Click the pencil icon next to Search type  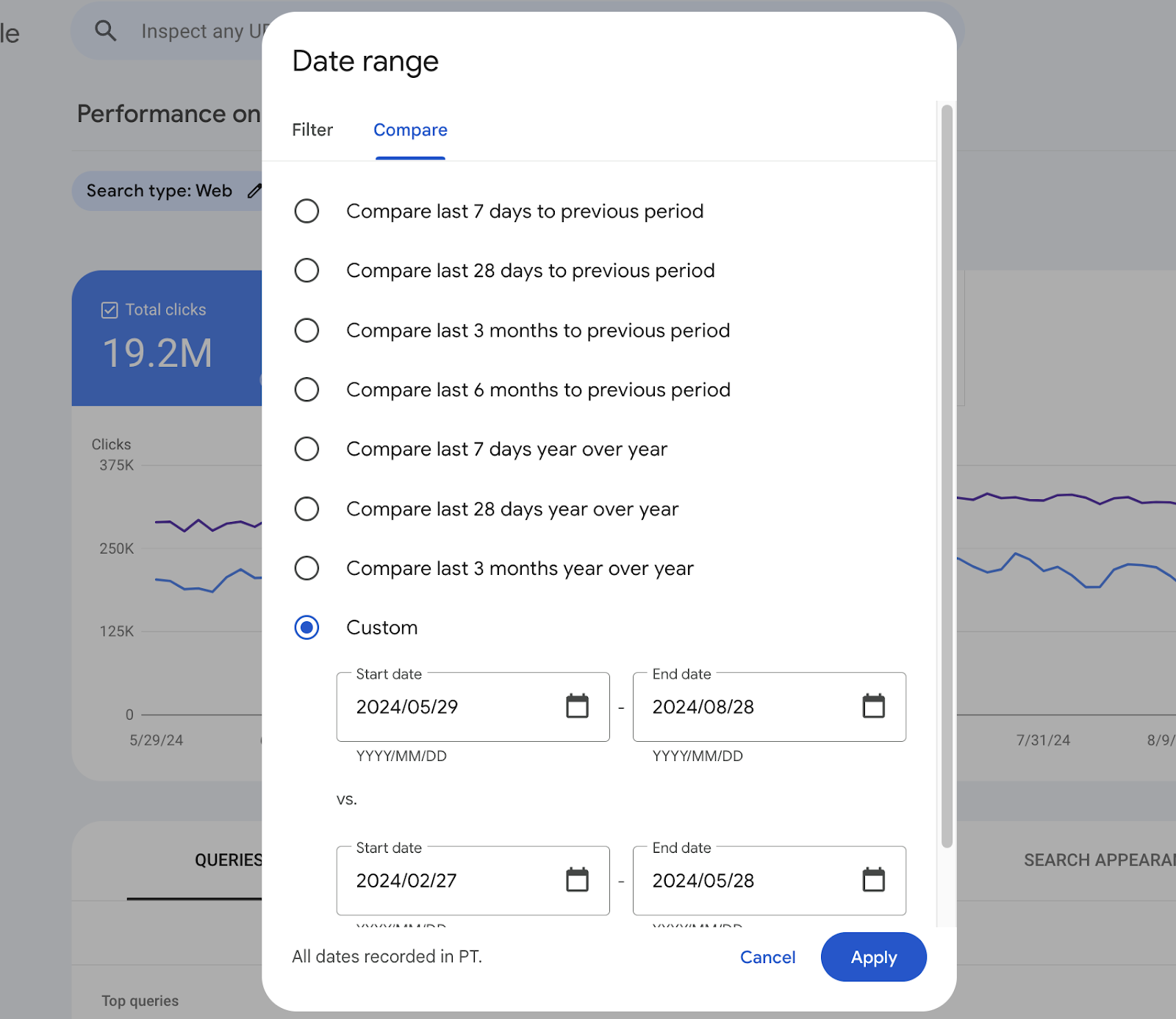(254, 190)
